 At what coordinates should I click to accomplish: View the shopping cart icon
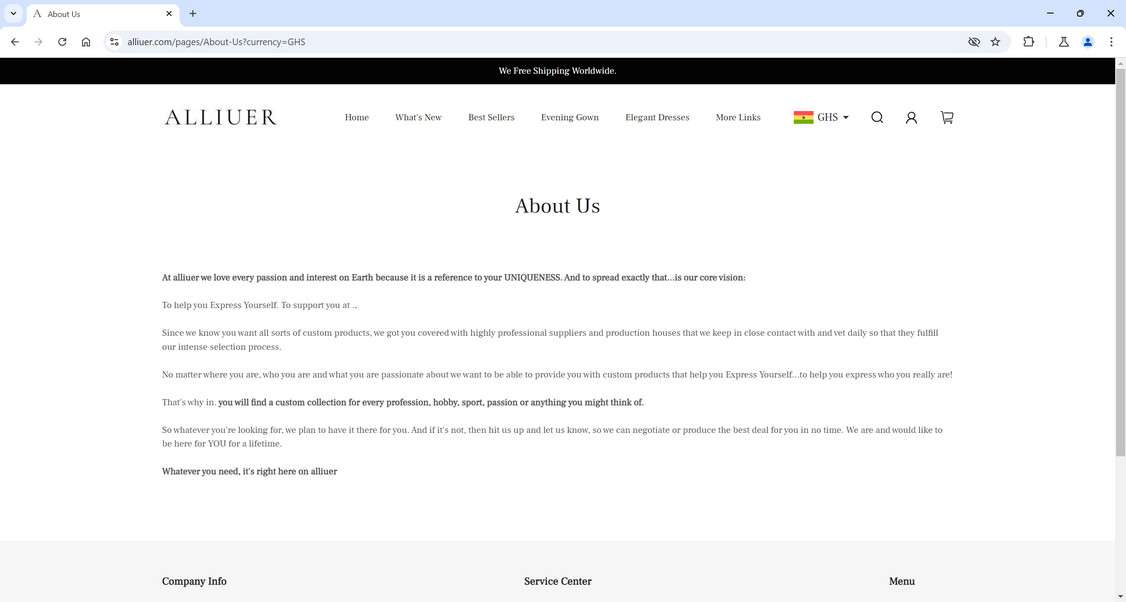946,117
